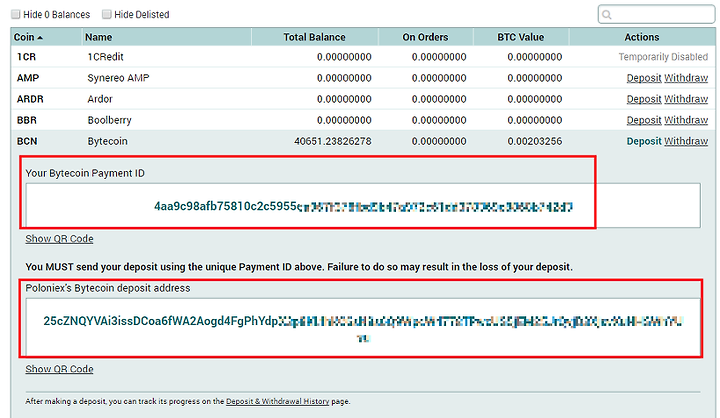
Task: Click the Your Bytecoin Payment ID label
Action: click(85, 173)
